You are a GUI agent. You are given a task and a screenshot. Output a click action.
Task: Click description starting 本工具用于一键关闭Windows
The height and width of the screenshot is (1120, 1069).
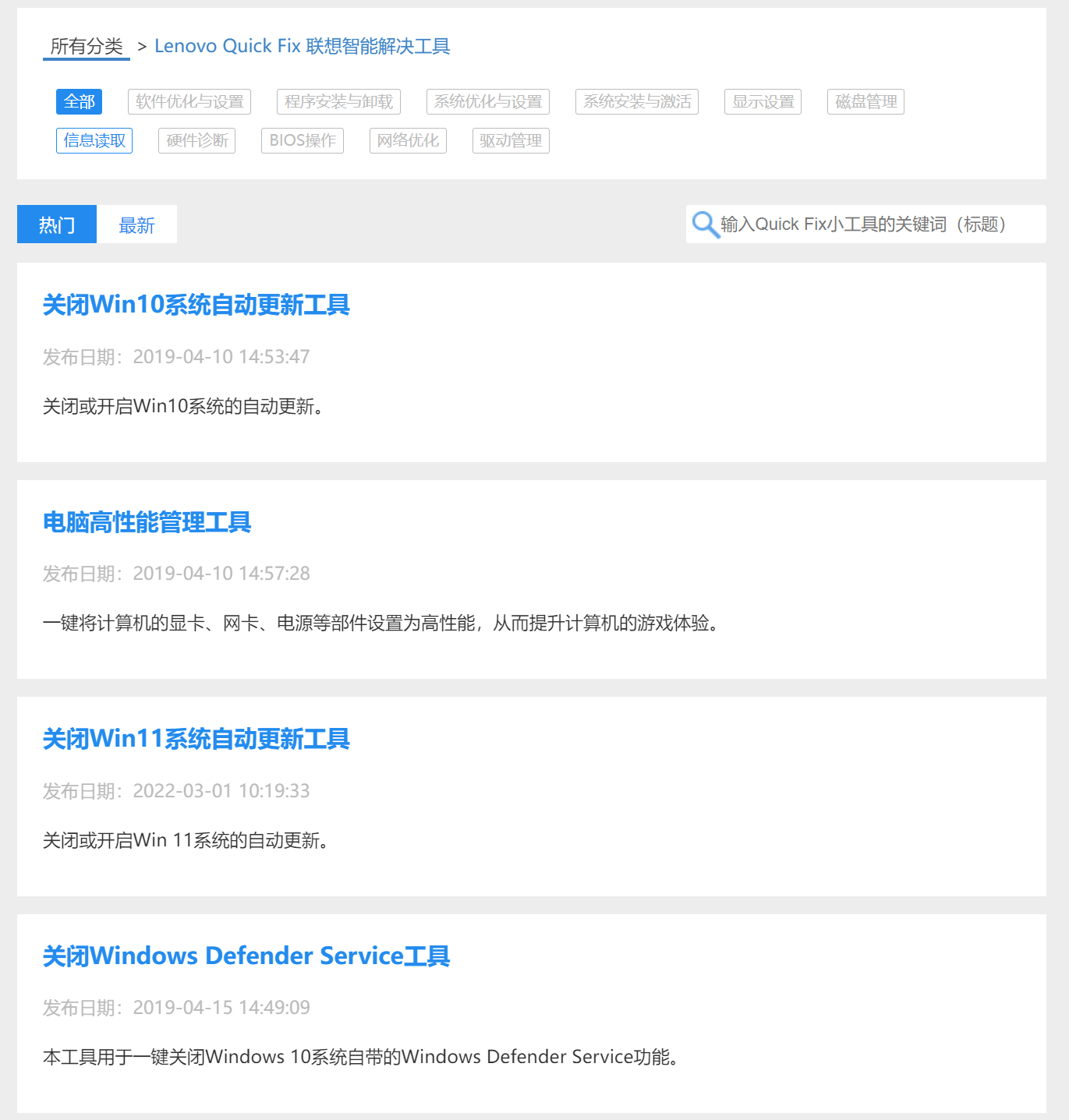(x=360, y=1057)
